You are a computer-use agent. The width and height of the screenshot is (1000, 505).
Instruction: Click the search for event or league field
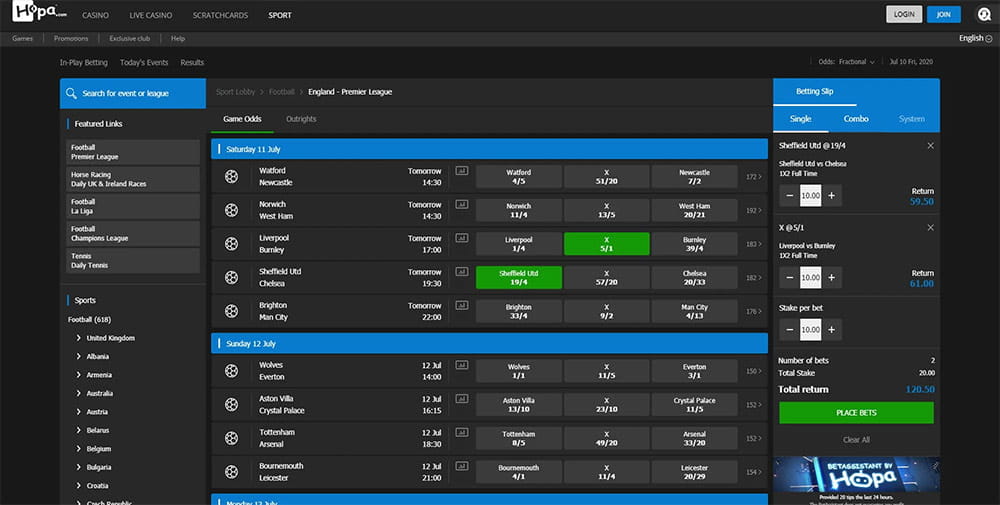[x=133, y=93]
